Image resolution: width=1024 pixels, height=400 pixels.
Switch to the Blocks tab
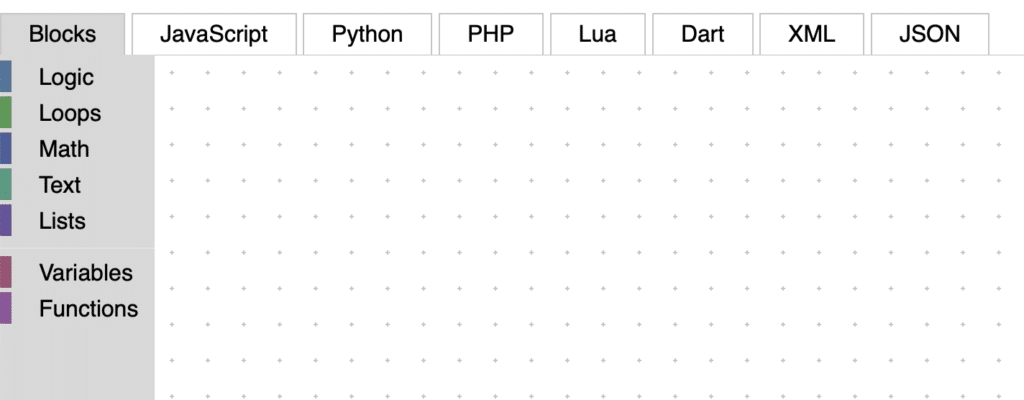coord(63,34)
